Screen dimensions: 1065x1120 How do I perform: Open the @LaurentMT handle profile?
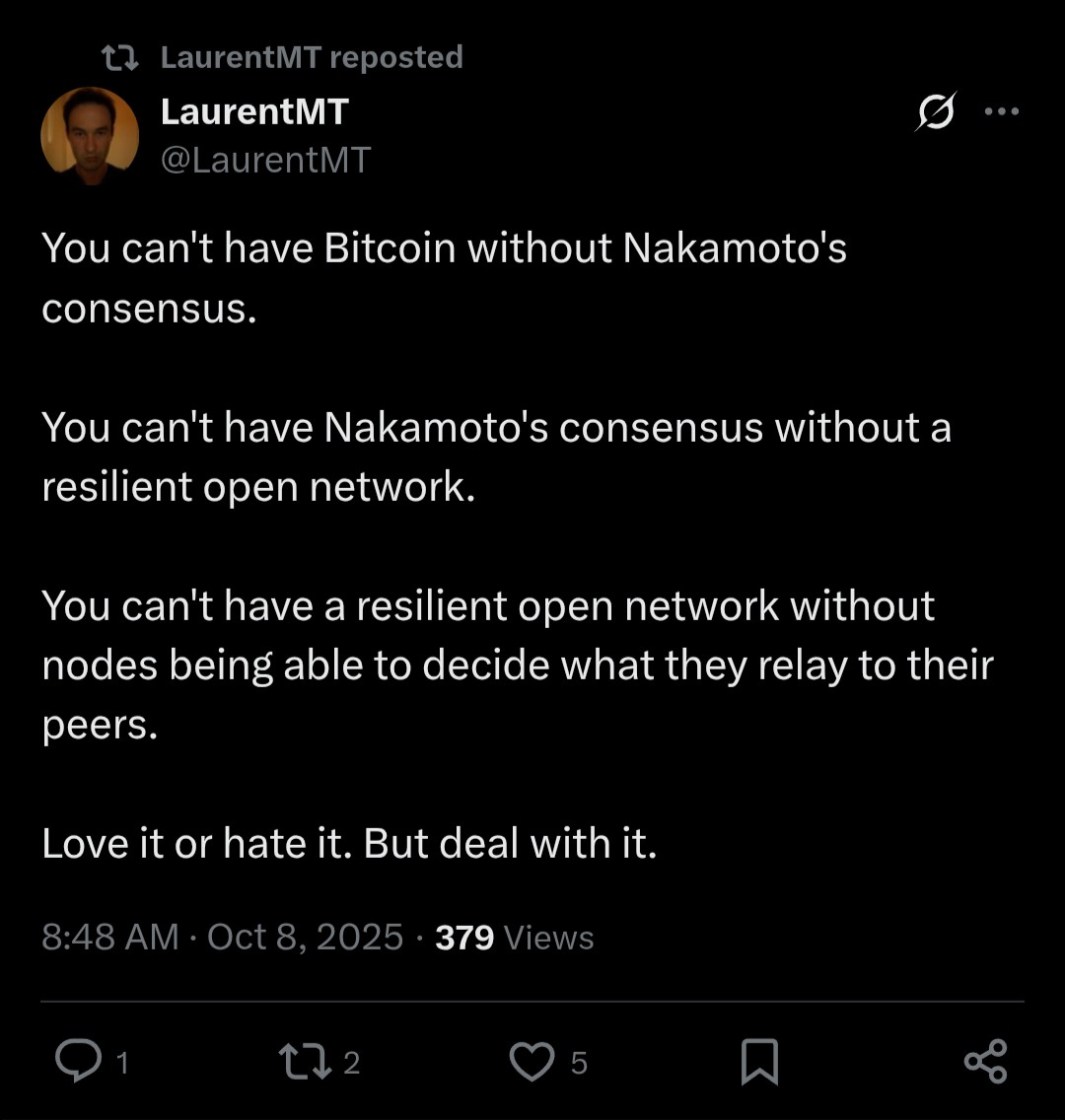coord(265,159)
